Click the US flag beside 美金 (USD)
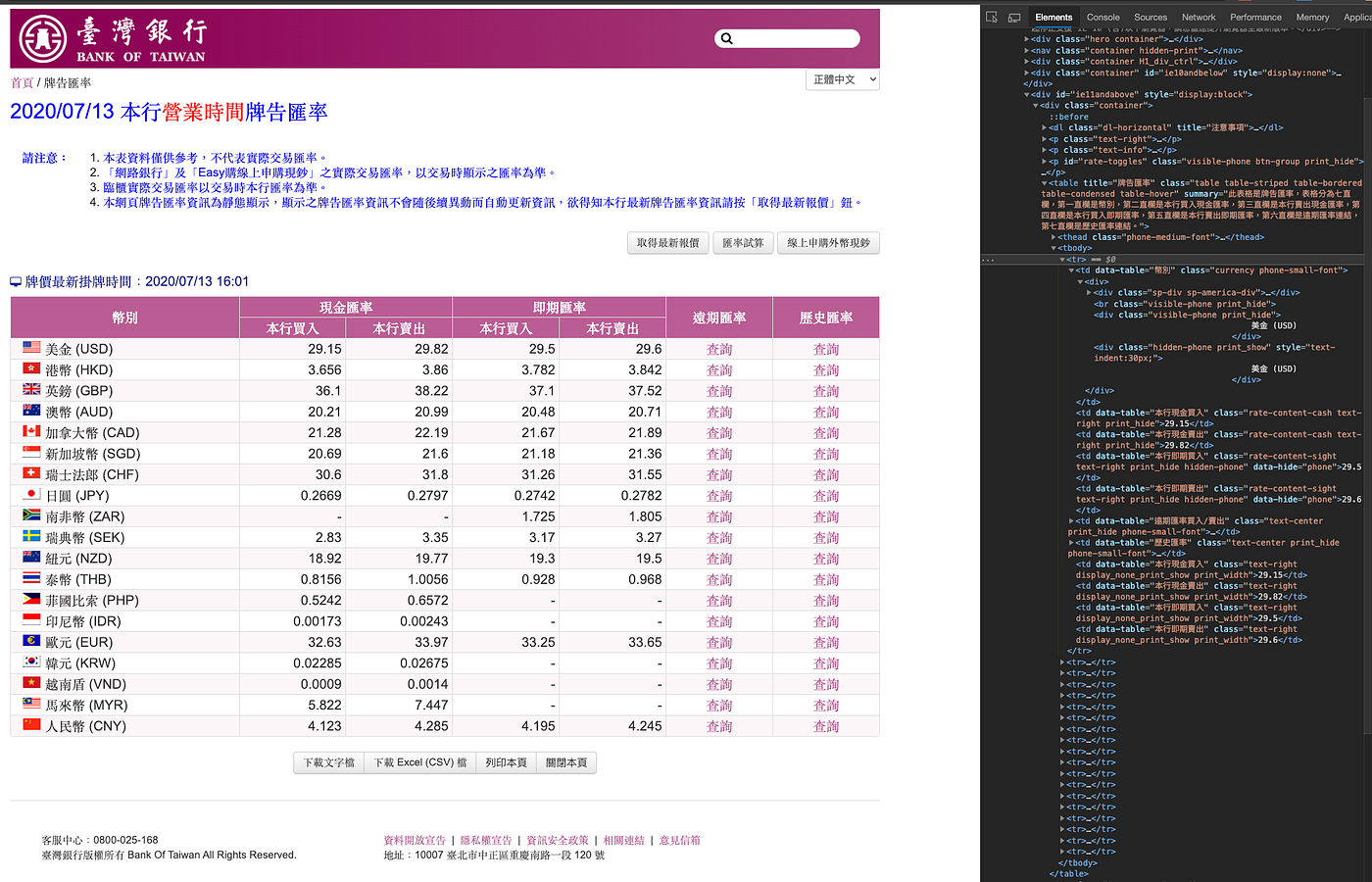The width and height of the screenshot is (1372, 882). point(30,346)
